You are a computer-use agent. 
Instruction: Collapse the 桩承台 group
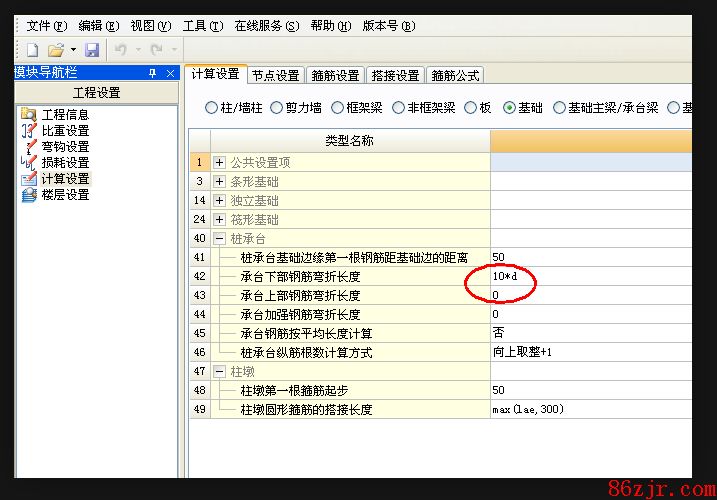click(x=219, y=238)
